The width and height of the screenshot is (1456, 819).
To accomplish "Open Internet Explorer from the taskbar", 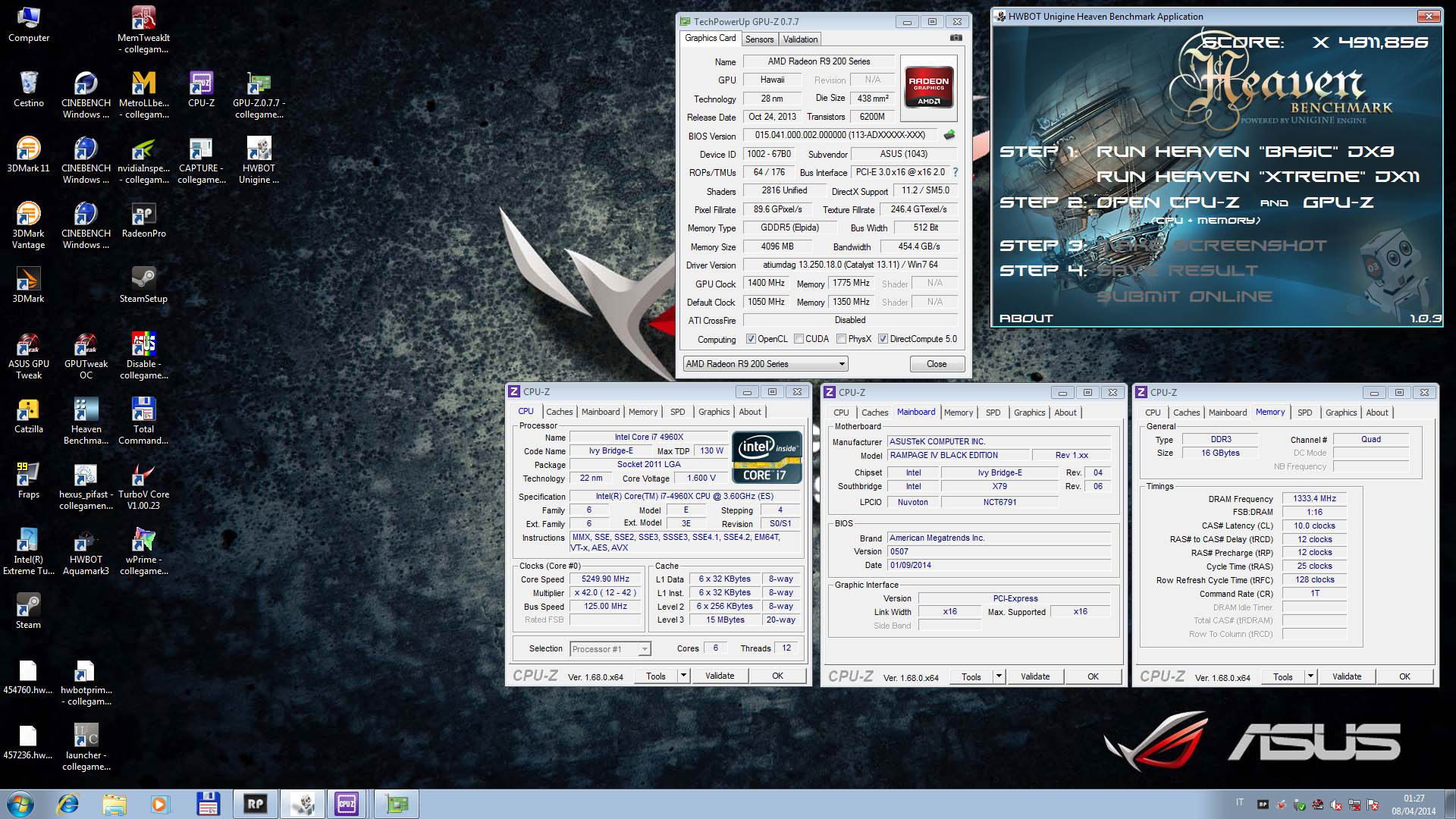I will point(68,804).
